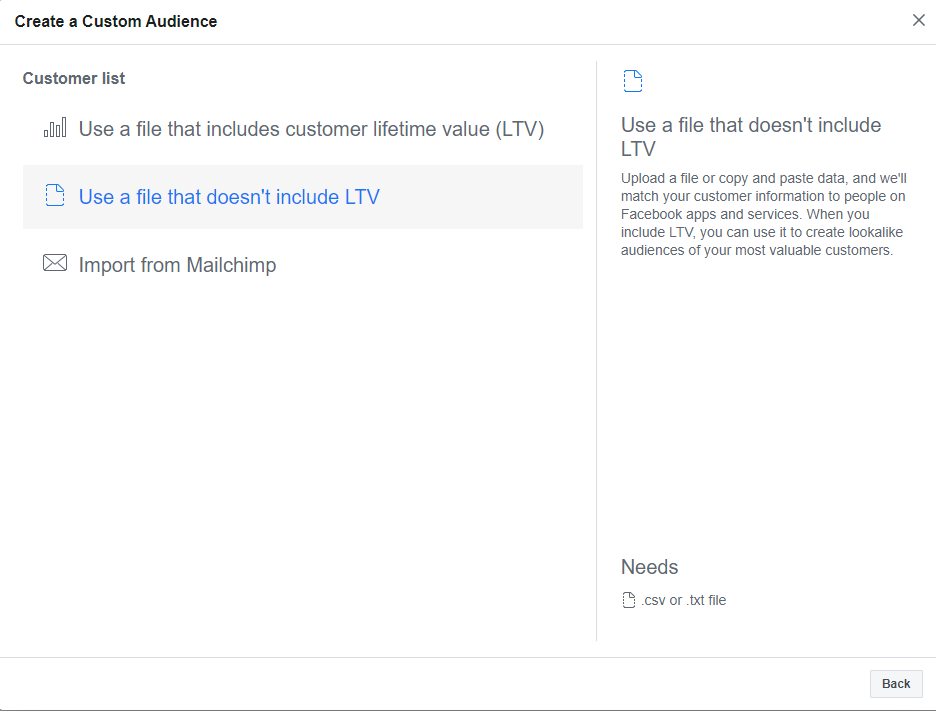Click the bar chart icon for LTV file
Screen dimensions: 936x711
point(55,128)
